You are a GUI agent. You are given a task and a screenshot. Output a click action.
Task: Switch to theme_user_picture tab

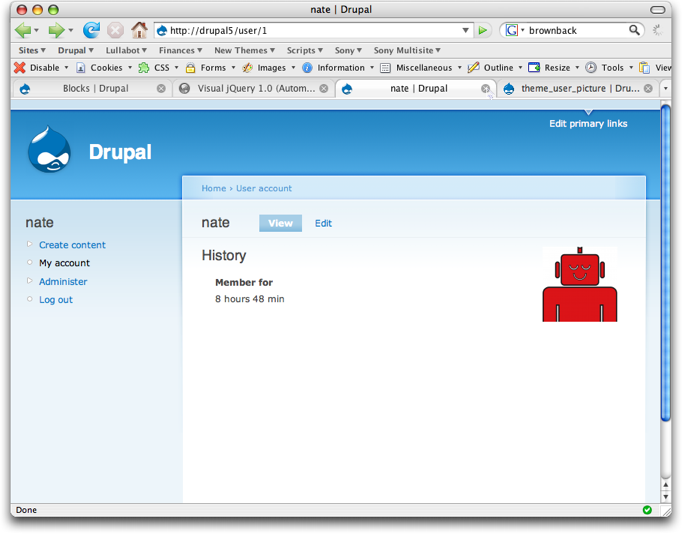[580, 89]
